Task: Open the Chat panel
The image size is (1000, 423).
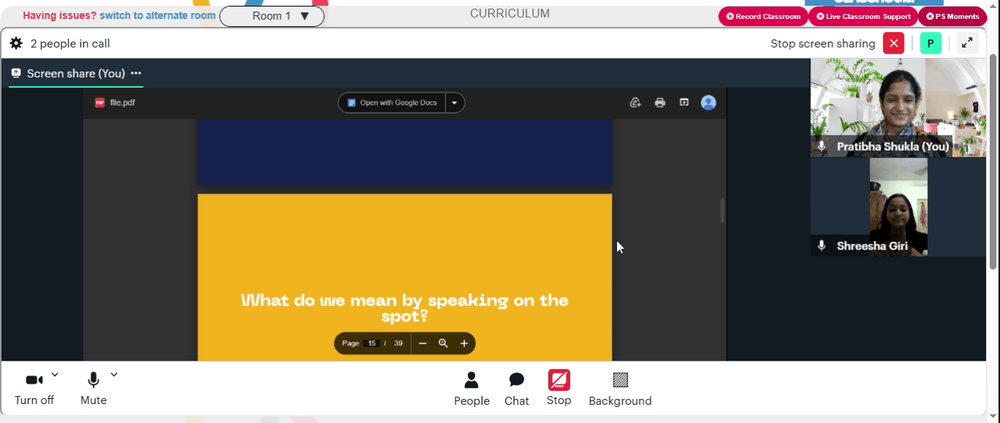Action: [x=517, y=389]
